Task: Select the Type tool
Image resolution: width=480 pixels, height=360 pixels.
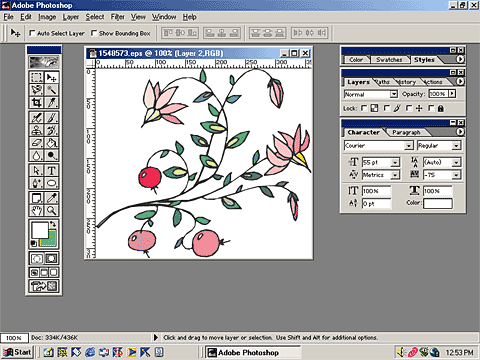Action: tap(51, 170)
